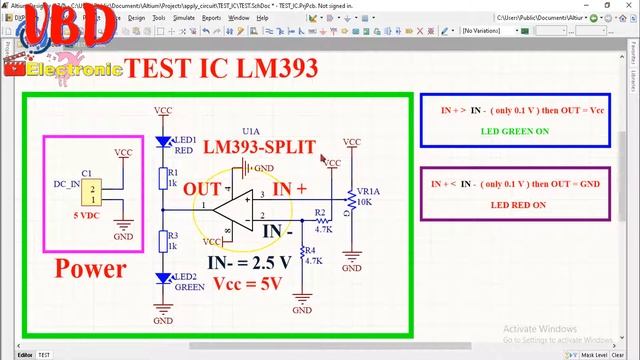
Task: Click the Redo arrow in the toolbar
Action: pos(217,31)
